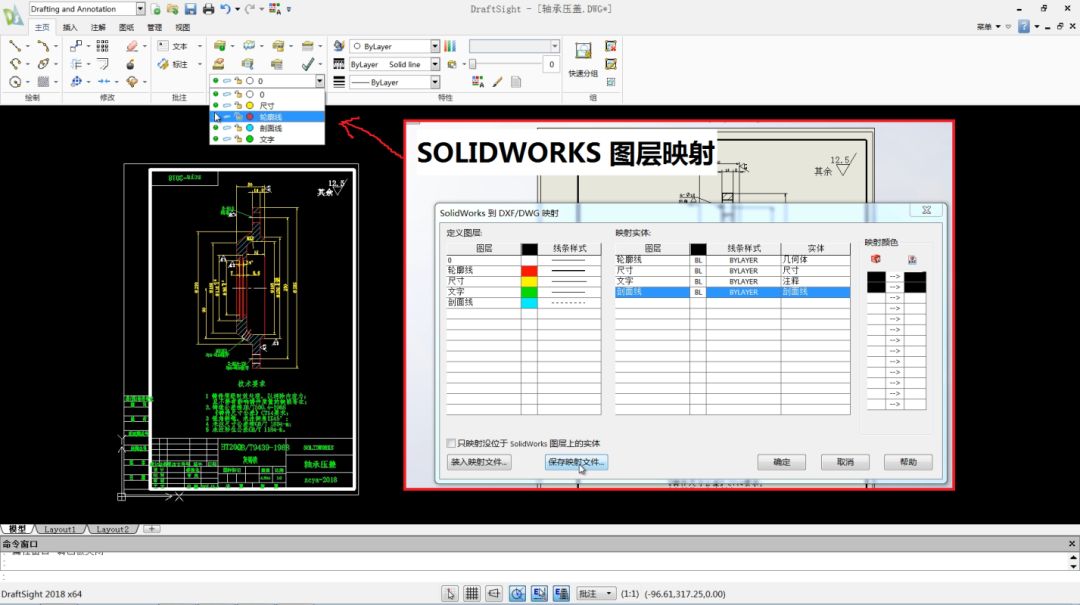Click the transparency value field showing 0
This screenshot has width=1080, height=605.
pos(550,64)
